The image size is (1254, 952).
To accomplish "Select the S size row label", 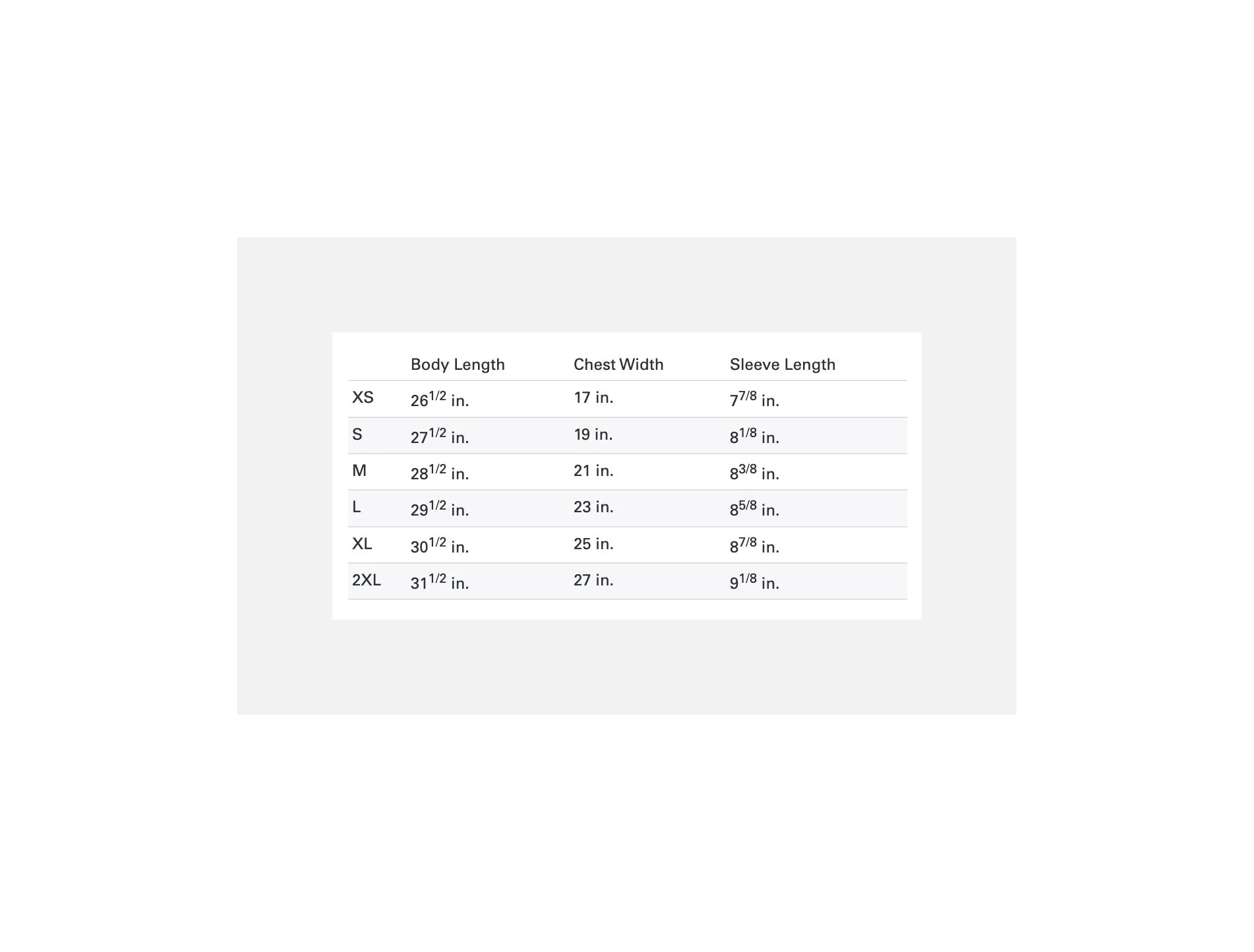I will tap(357, 434).
